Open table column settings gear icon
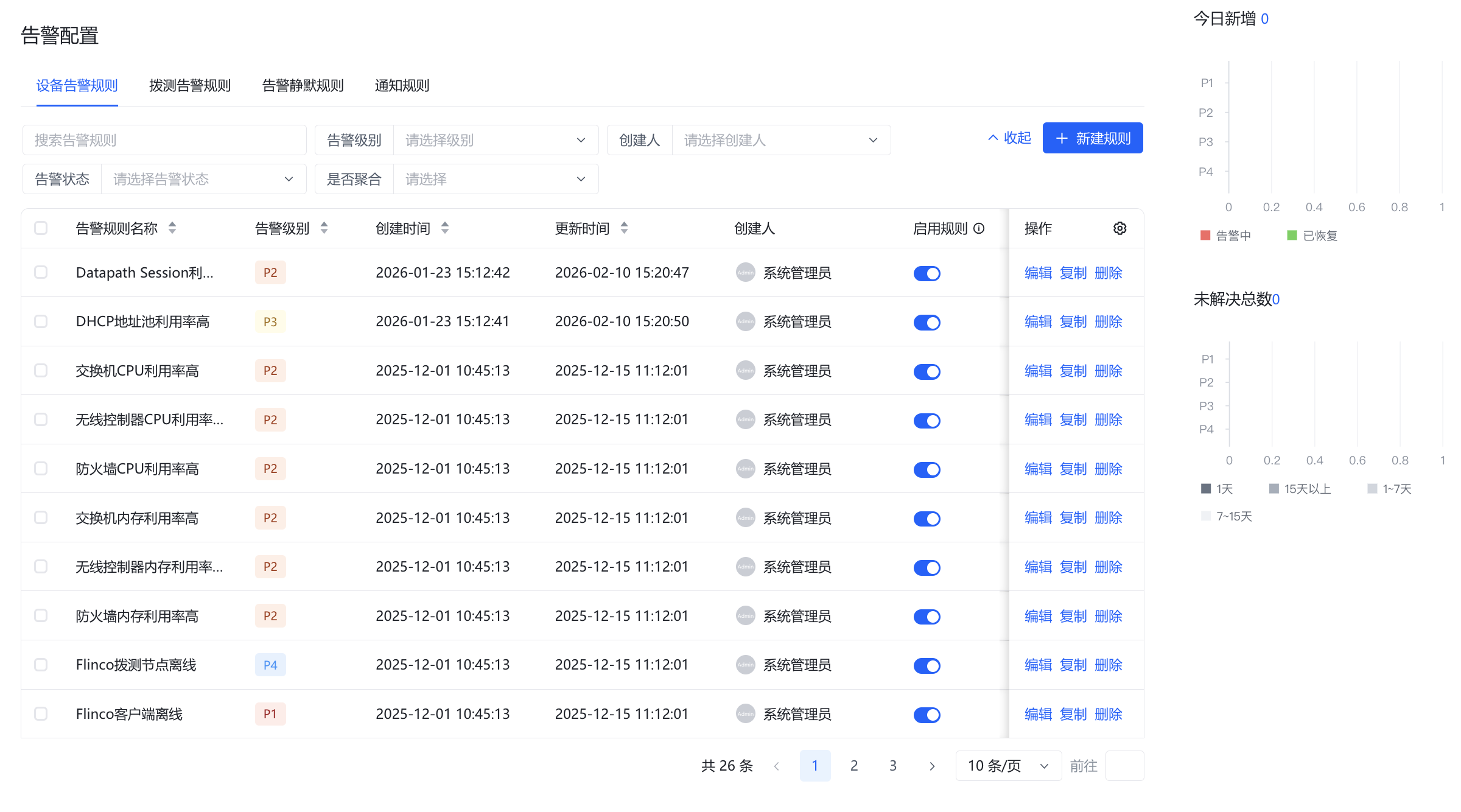 tap(1119, 228)
